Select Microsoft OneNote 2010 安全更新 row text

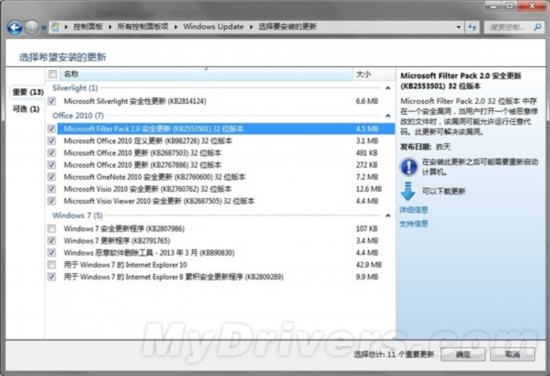click(154, 177)
